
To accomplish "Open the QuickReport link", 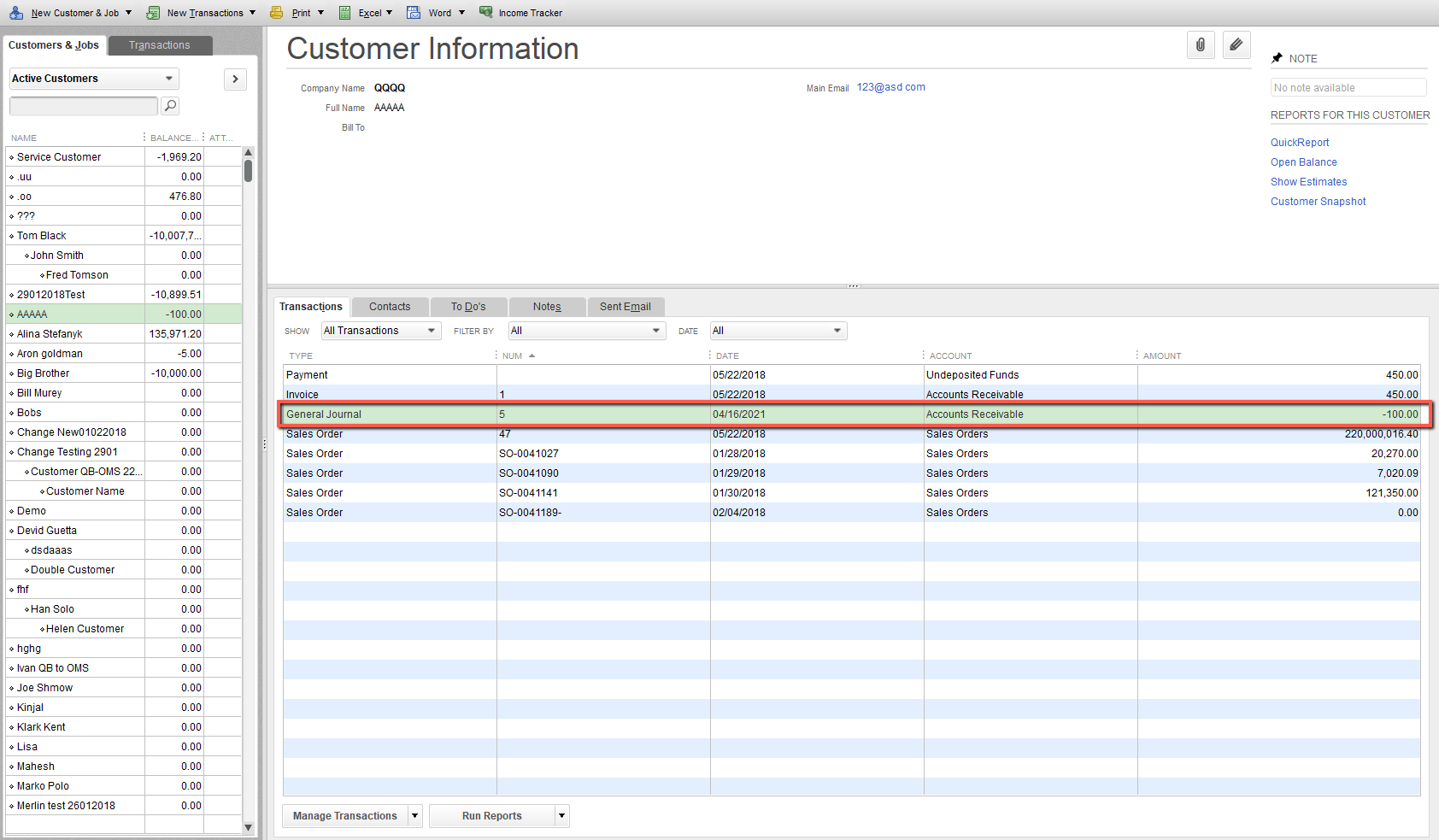I will point(1299,143).
